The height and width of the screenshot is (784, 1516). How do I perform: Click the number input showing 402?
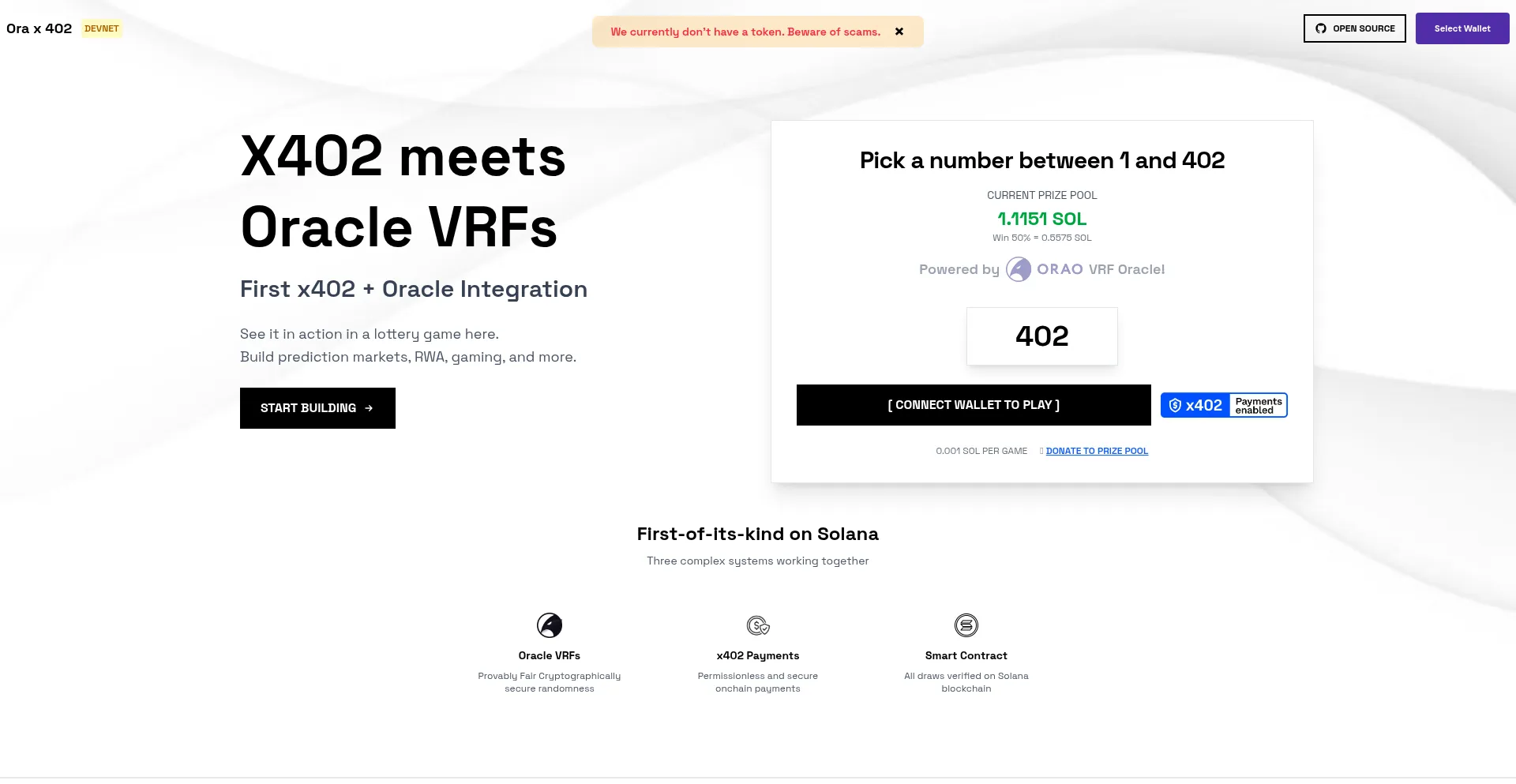click(1041, 336)
